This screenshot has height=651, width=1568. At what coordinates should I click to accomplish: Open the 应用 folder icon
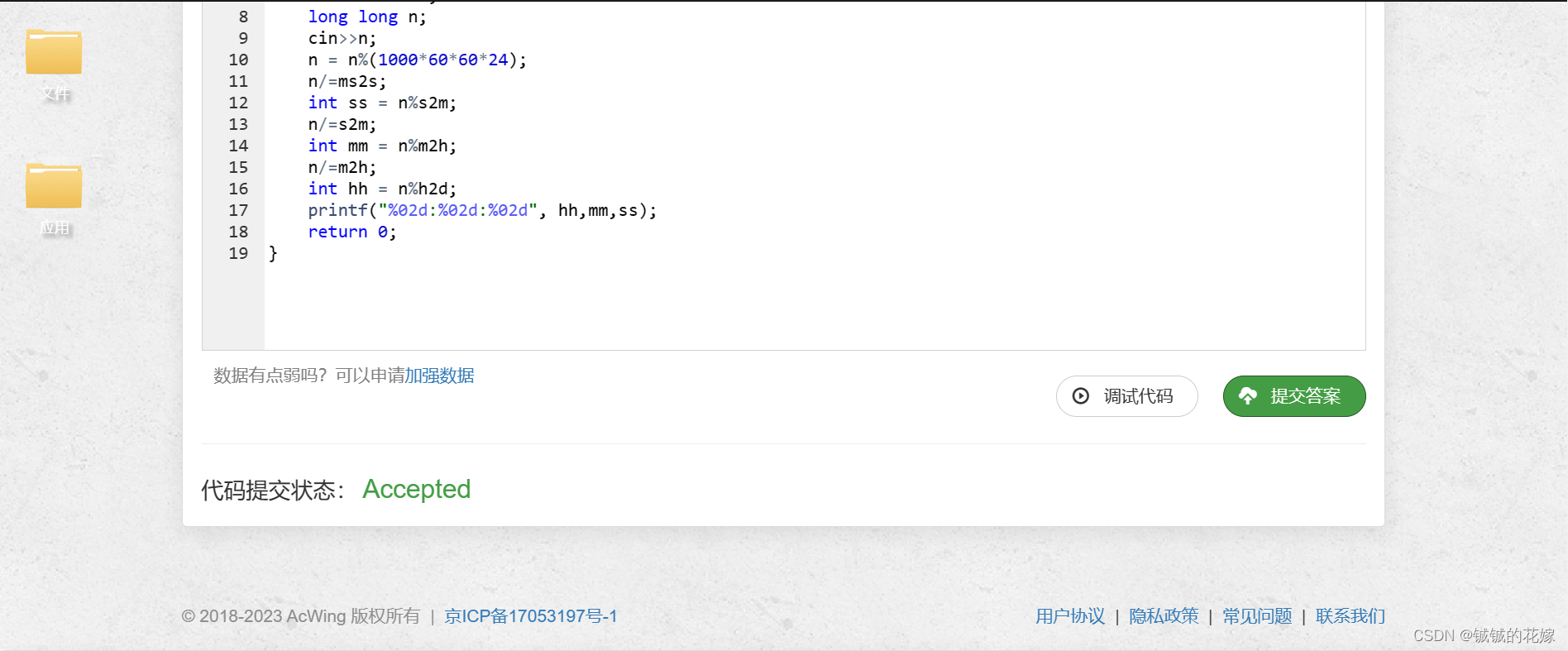pos(54,186)
